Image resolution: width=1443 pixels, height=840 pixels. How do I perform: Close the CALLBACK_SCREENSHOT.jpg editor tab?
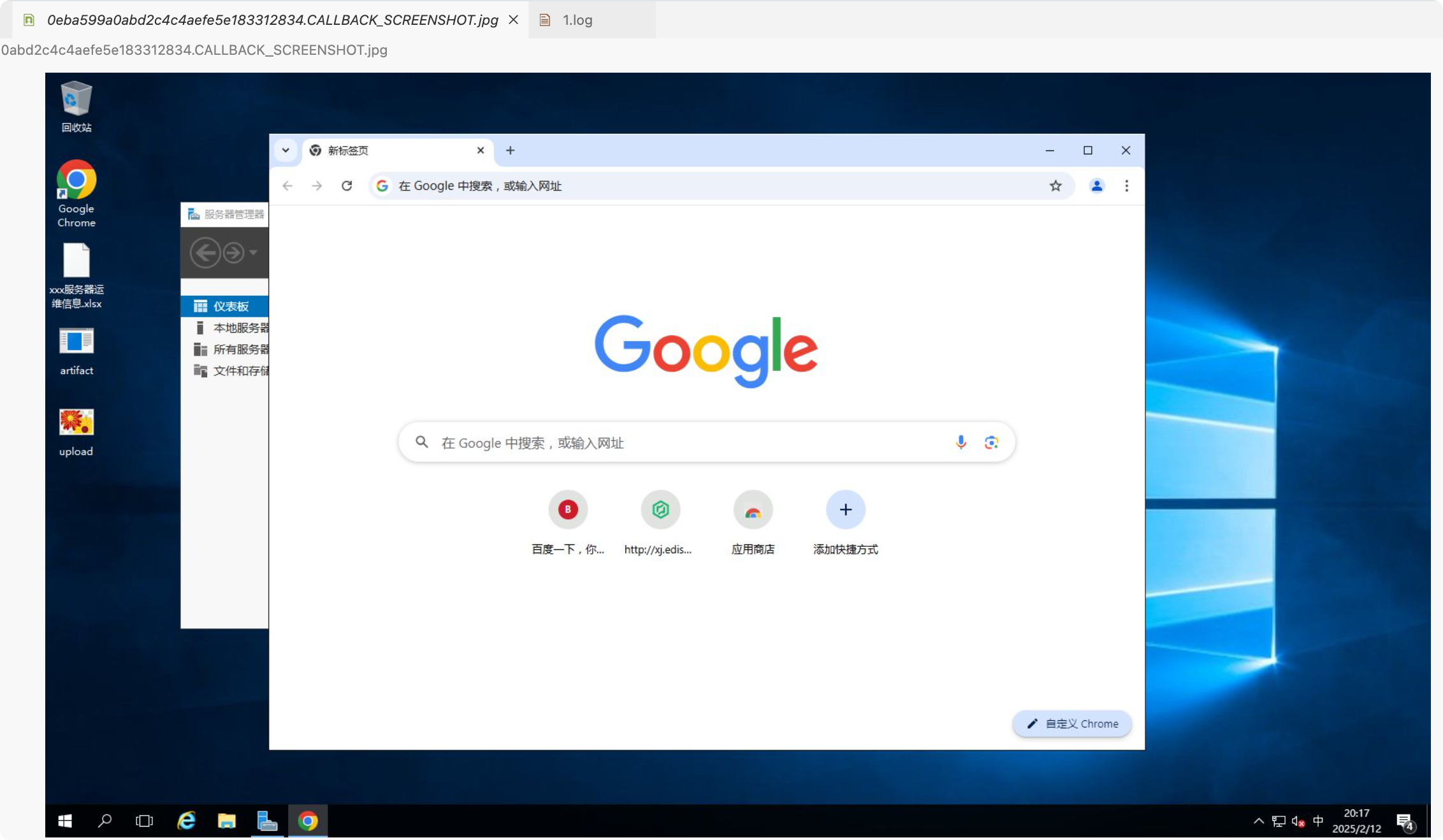[513, 20]
